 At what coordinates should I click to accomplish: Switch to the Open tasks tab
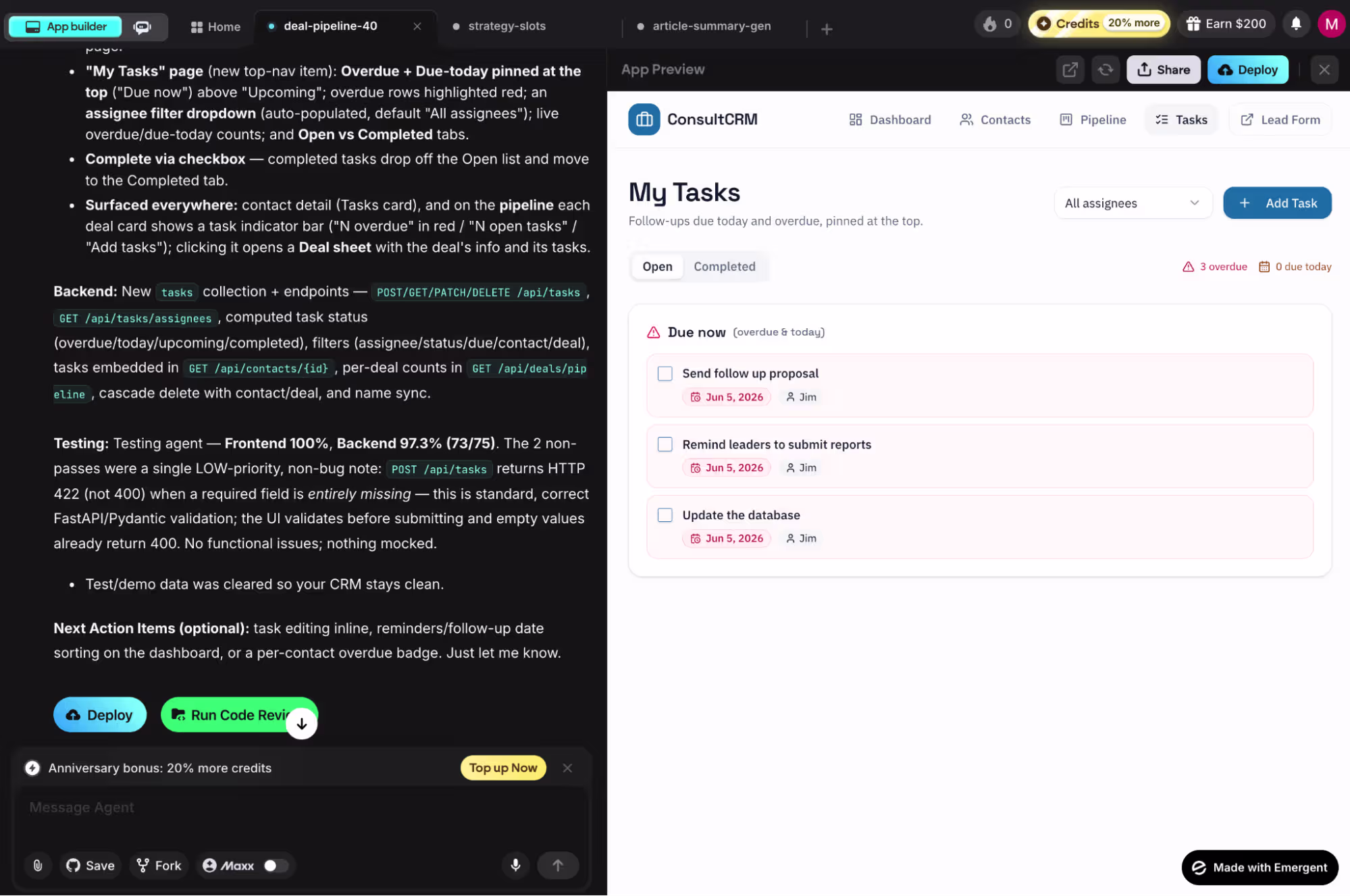657,267
